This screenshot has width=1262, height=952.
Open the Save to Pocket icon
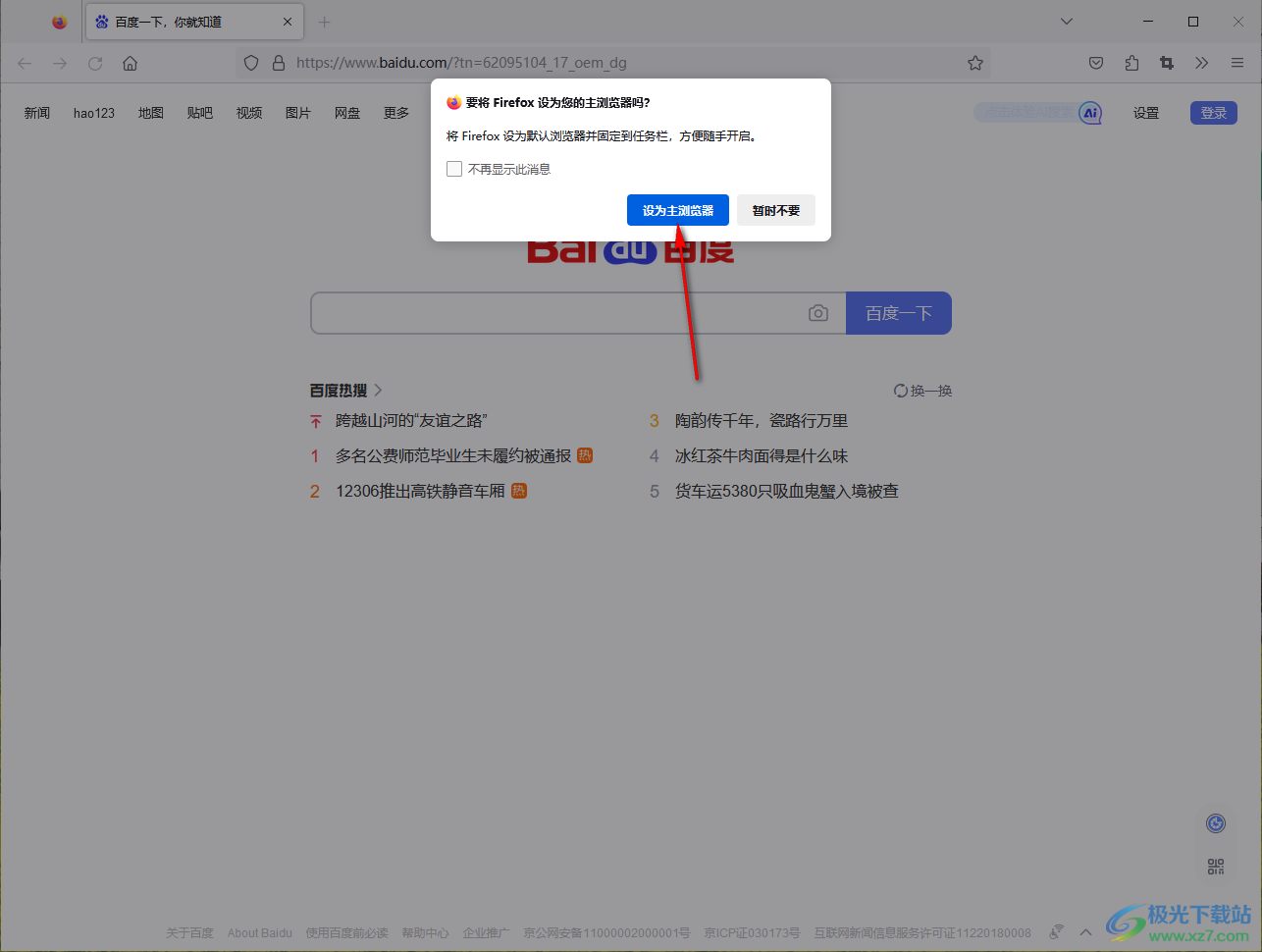point(1096,63)
